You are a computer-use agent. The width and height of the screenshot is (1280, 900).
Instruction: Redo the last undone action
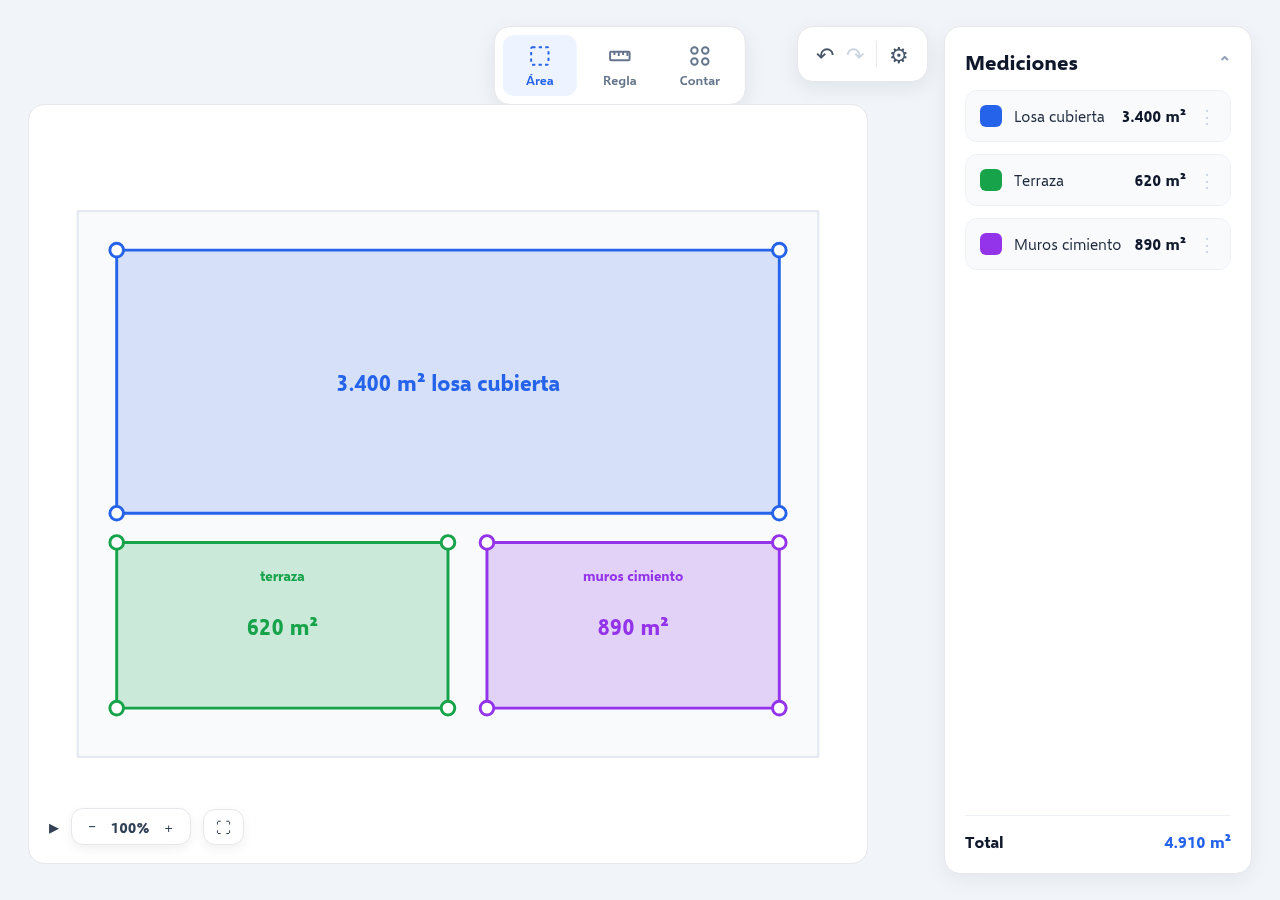click(855, 55)
